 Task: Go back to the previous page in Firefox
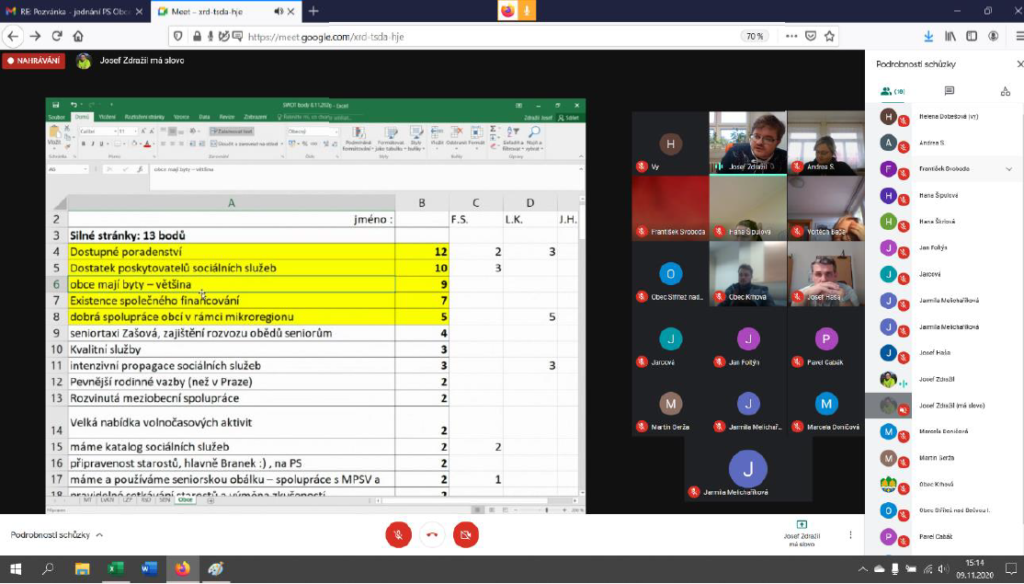[13, 37]
